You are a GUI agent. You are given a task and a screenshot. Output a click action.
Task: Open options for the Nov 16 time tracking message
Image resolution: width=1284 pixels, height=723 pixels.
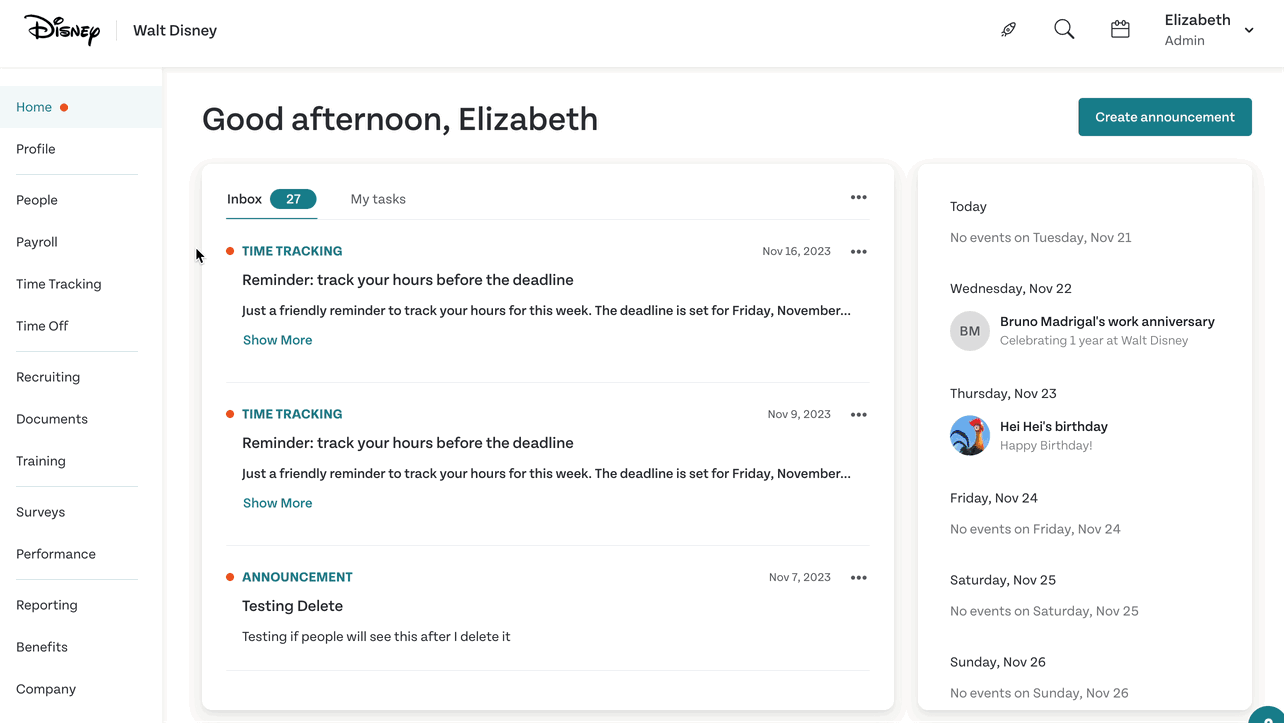pyautogui.click(x=858, y=251)
